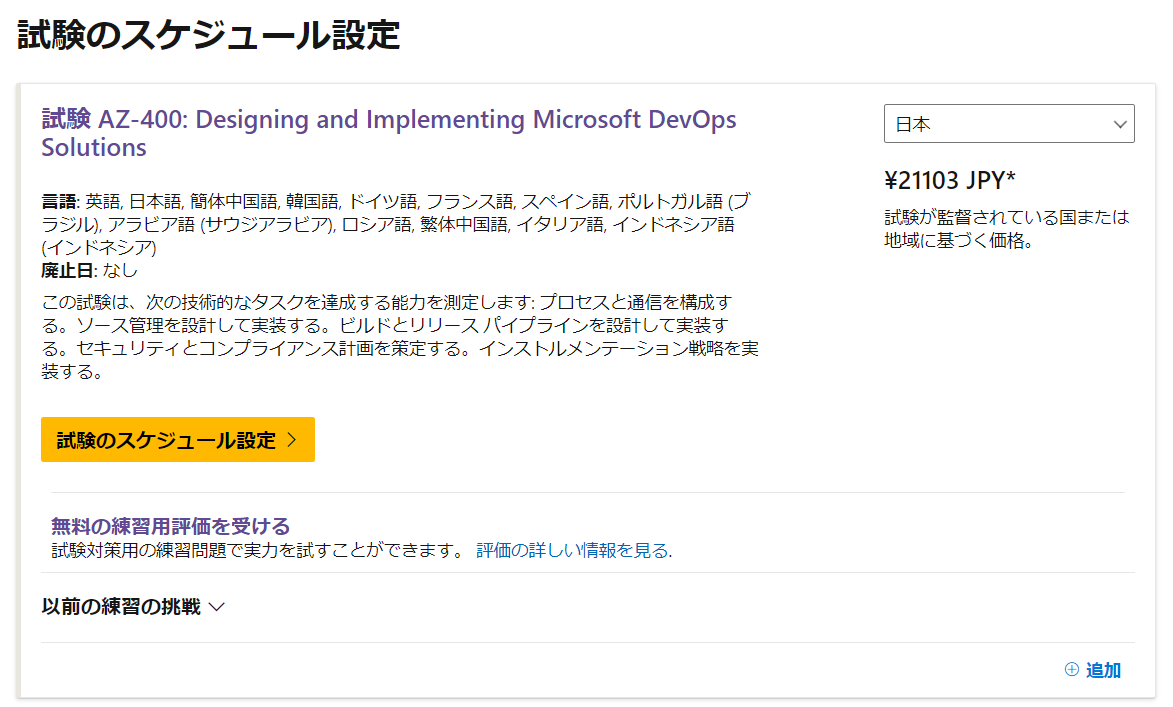The width and height of the screenshot is (1173, 707).
Task: Click the price note 試験が監督されている国または地域
Action: (x=1006, y=228)
